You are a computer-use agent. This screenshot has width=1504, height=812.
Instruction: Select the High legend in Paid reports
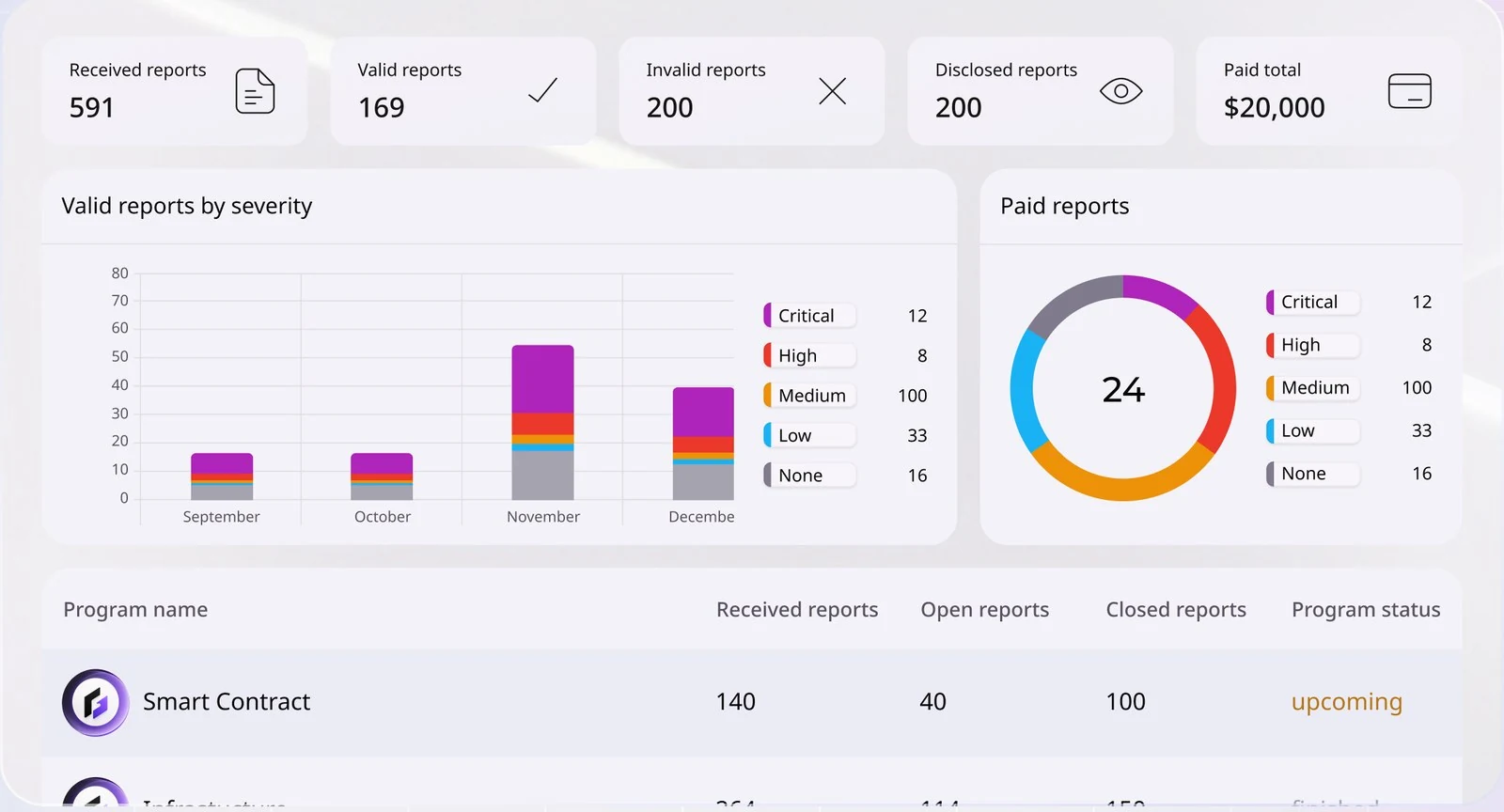coord(1312,345)
